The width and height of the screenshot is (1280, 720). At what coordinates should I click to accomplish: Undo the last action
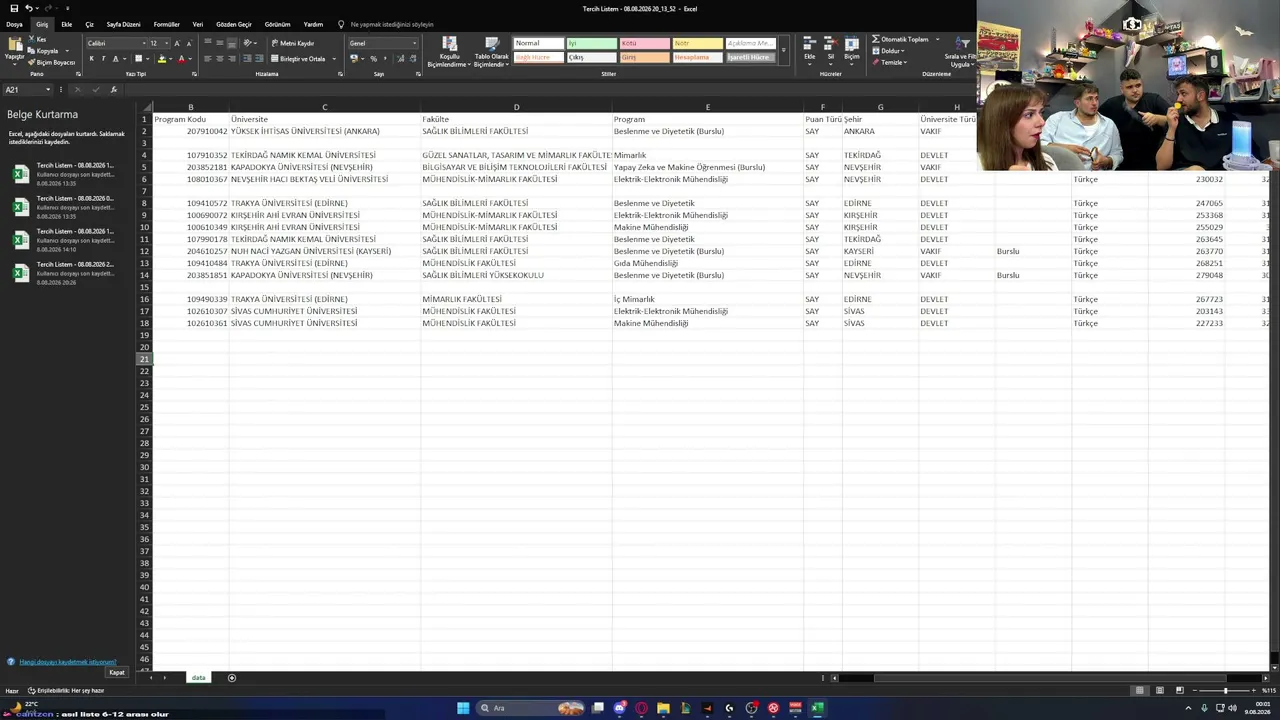point(28,8)
